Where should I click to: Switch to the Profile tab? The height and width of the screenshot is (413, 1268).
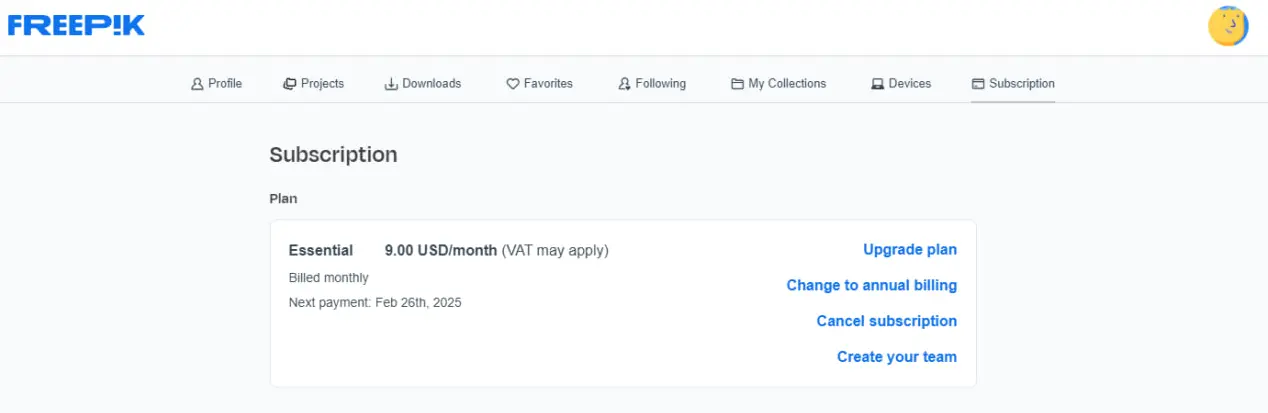pyautogui.click(x=216, y=84)
